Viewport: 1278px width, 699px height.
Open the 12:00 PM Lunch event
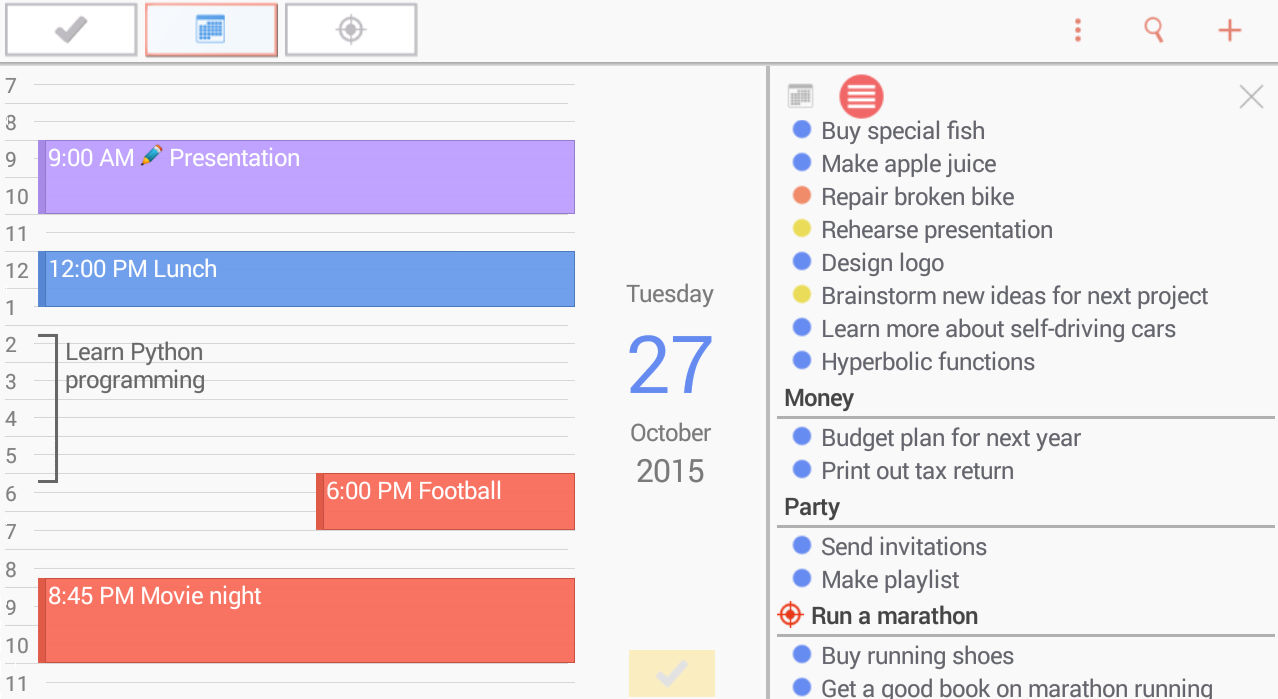click(306, 278)
